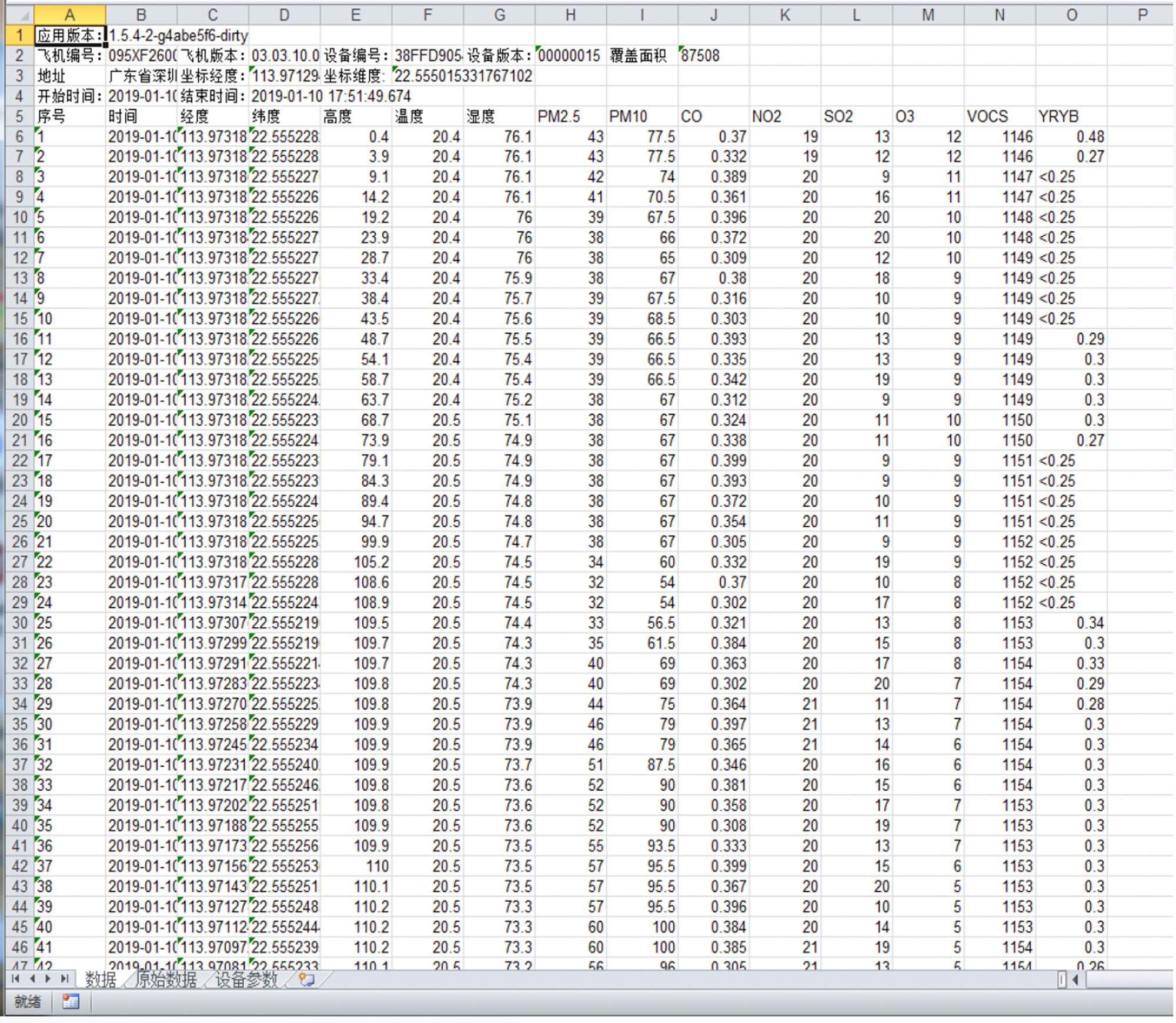Switch to the 原始数据 sheet tab
Screen dimensions: 1176x1023
point(166,979)
